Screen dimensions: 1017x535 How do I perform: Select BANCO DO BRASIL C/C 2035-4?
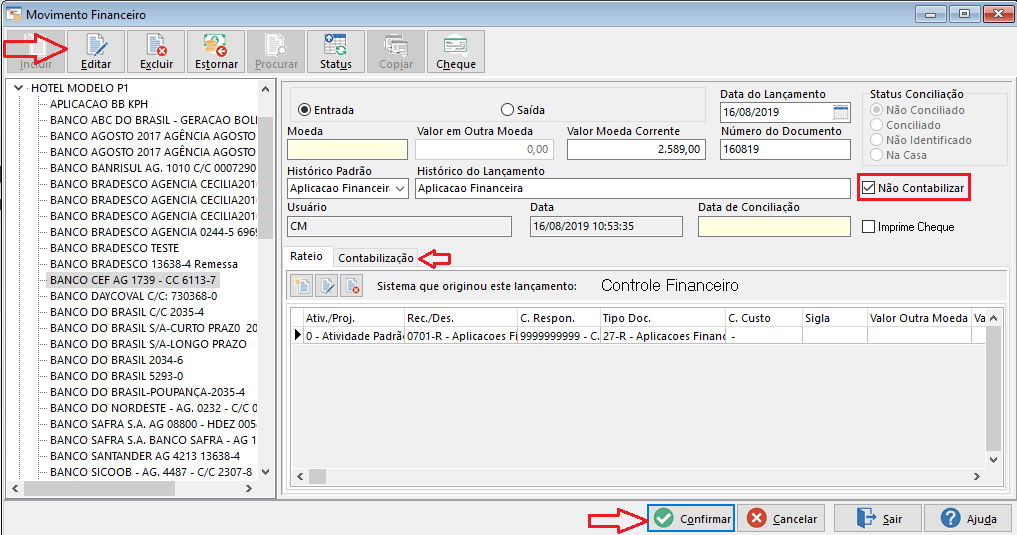coord(127,312)
